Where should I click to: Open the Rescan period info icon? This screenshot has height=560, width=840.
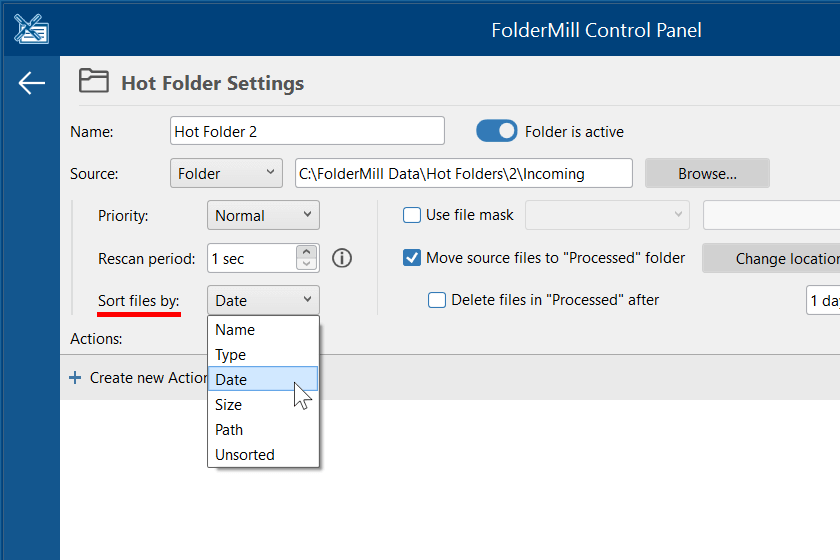click(x=342, y=258)
